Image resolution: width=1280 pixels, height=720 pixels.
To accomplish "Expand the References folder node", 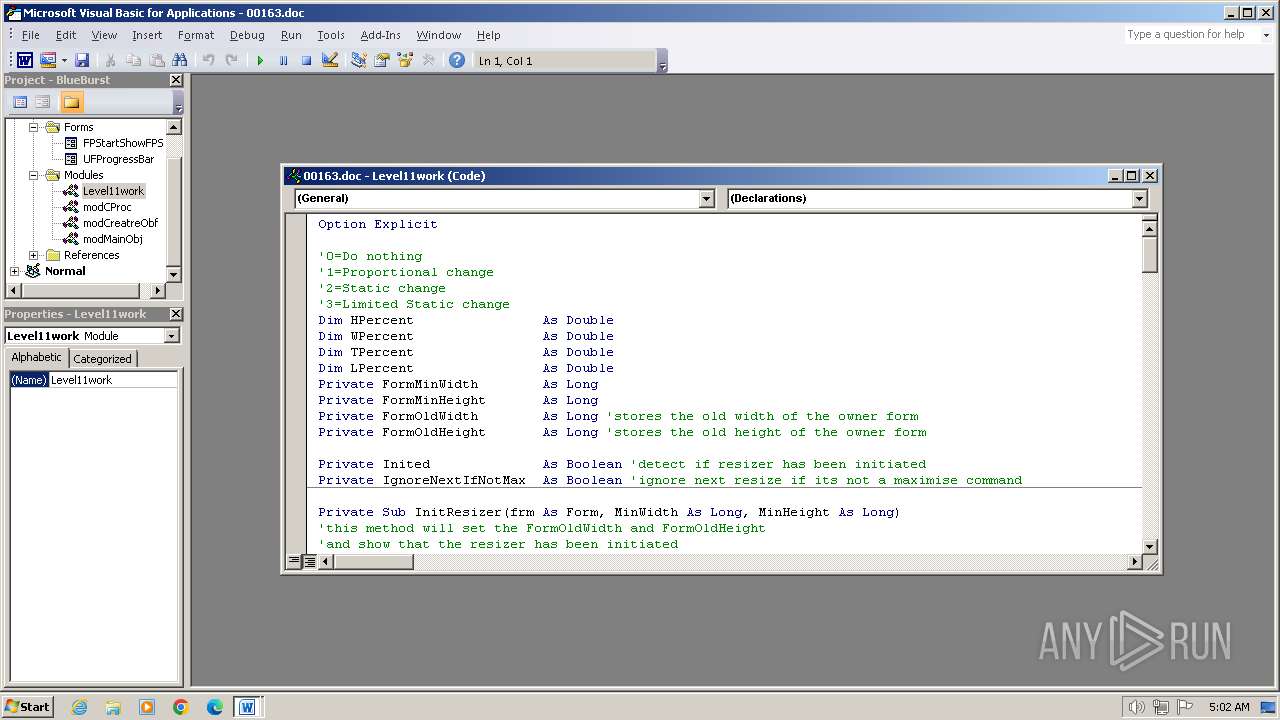I will tap(33, 255).
